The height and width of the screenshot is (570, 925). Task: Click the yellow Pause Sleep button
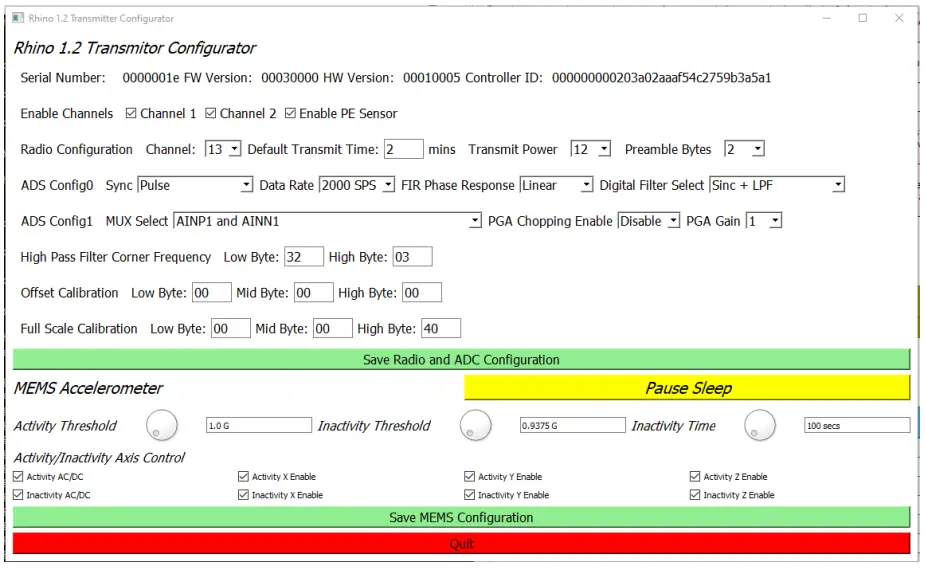click(687, 388)
